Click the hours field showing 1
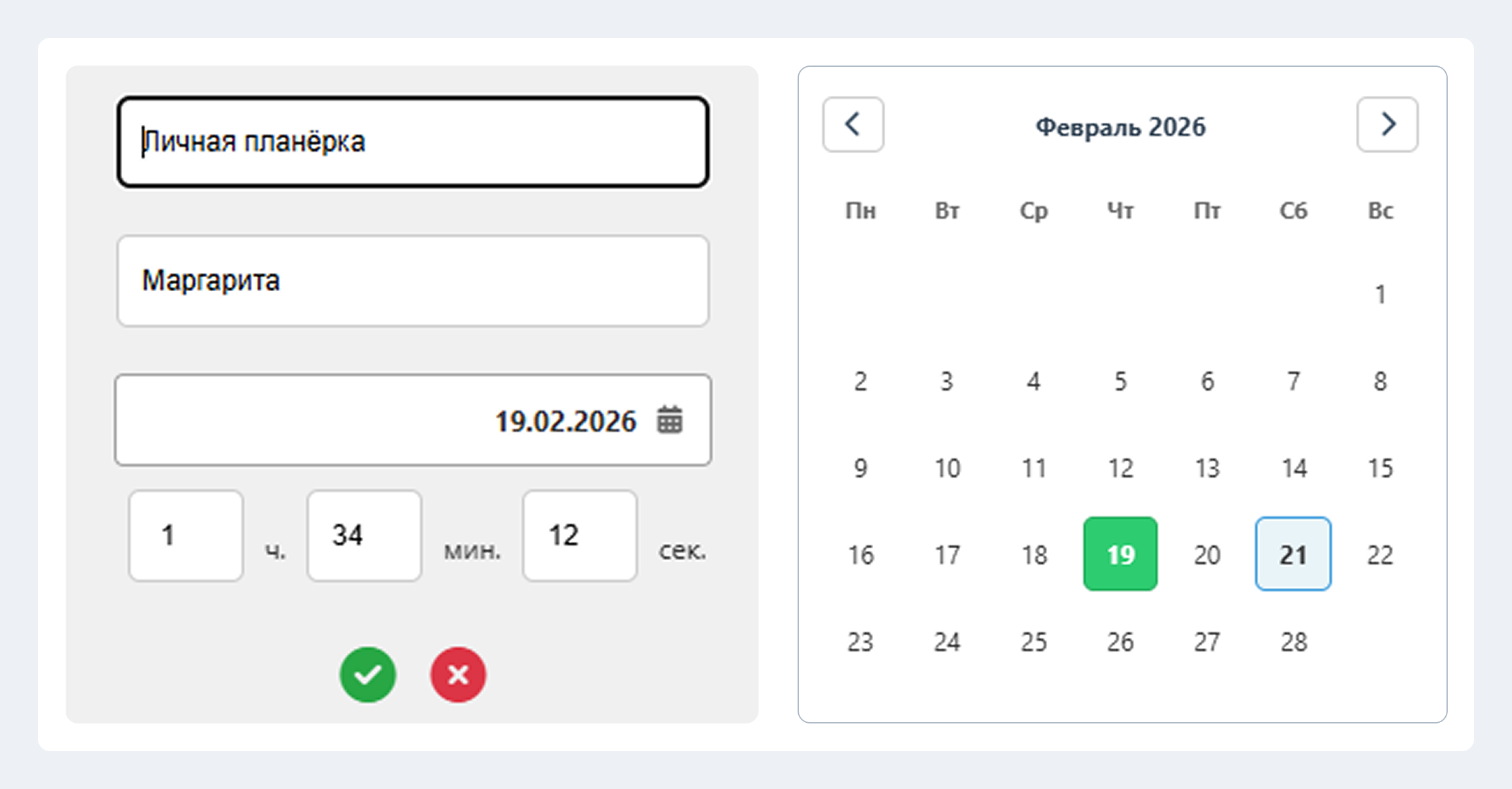Screen dimensions: 1512x789 (x=186, y=536)
